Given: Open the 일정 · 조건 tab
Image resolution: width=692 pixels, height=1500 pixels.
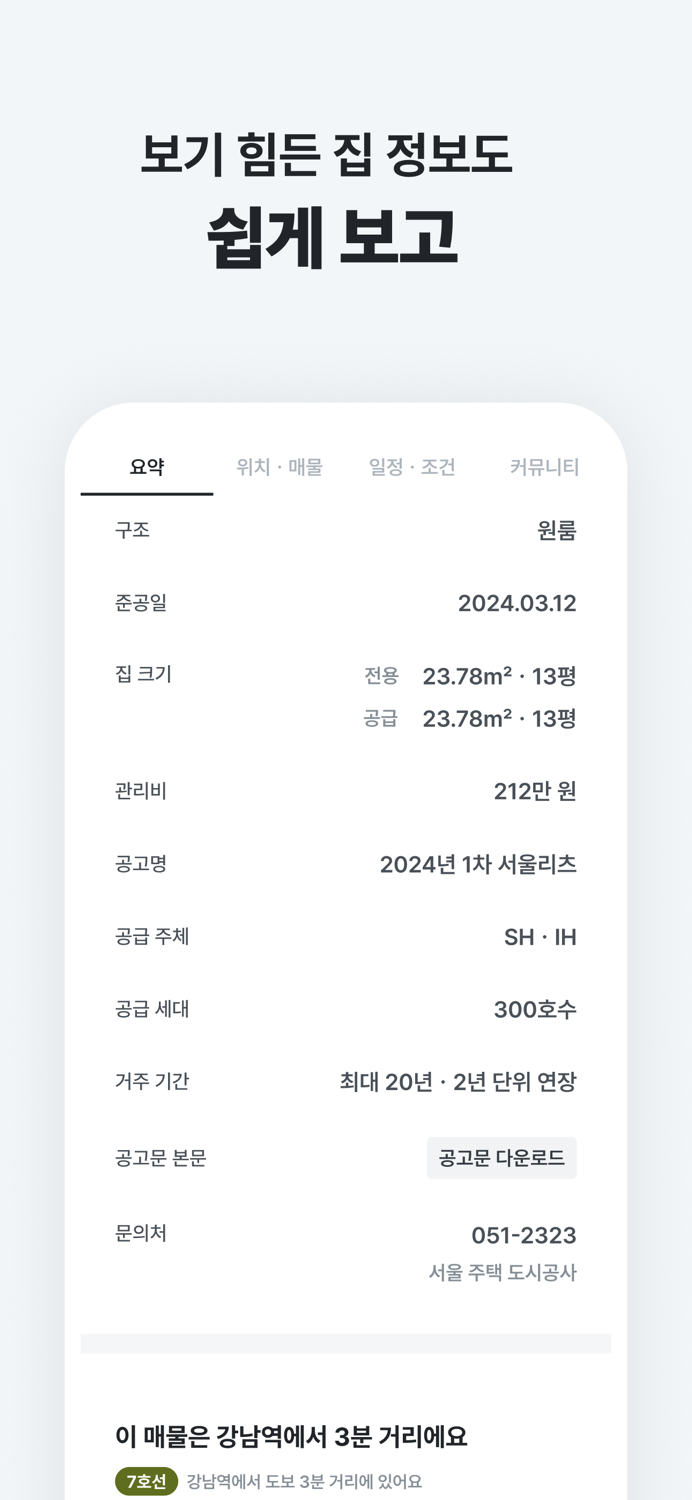Looking at the screenshot, I should click(410, 465).
